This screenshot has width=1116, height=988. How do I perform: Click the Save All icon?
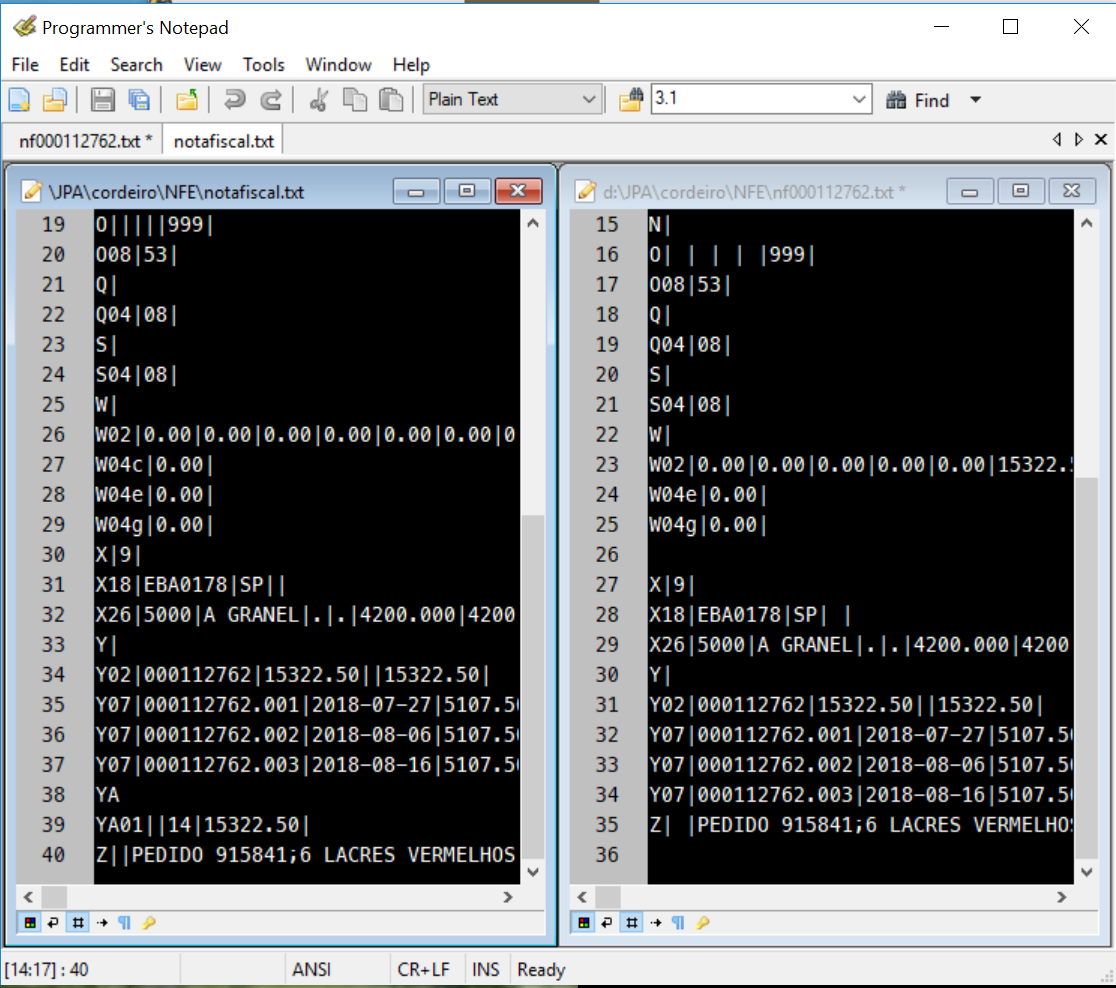pyautogui.click(x=139, y=100)
